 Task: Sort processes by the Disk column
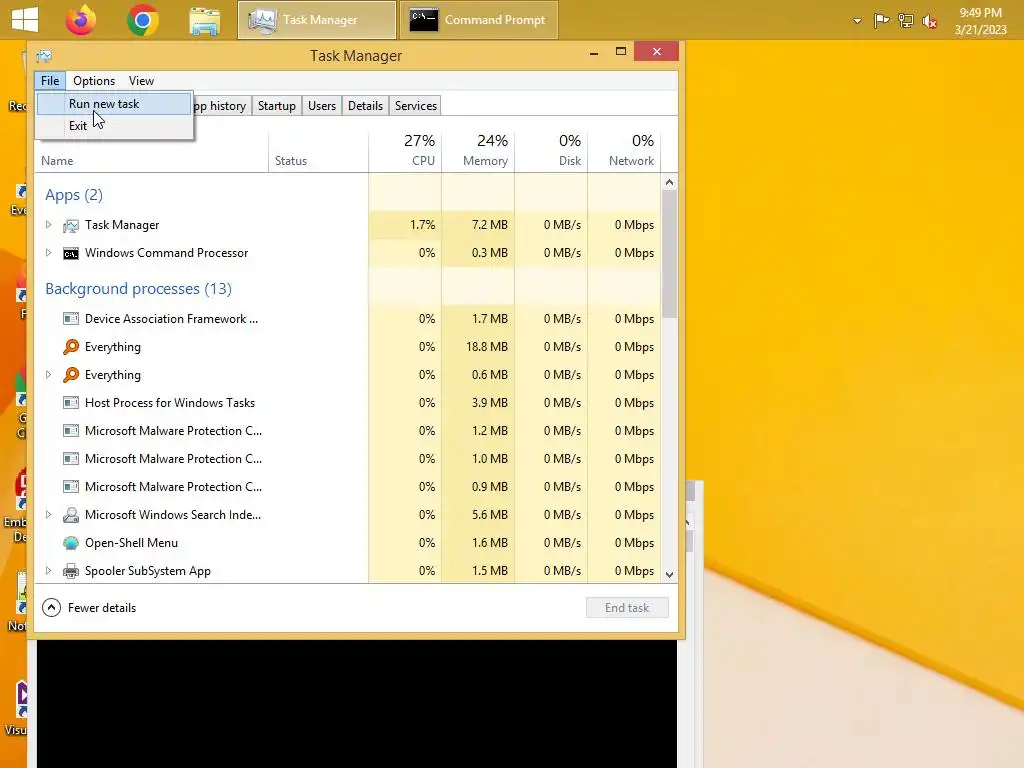point(552,152)
